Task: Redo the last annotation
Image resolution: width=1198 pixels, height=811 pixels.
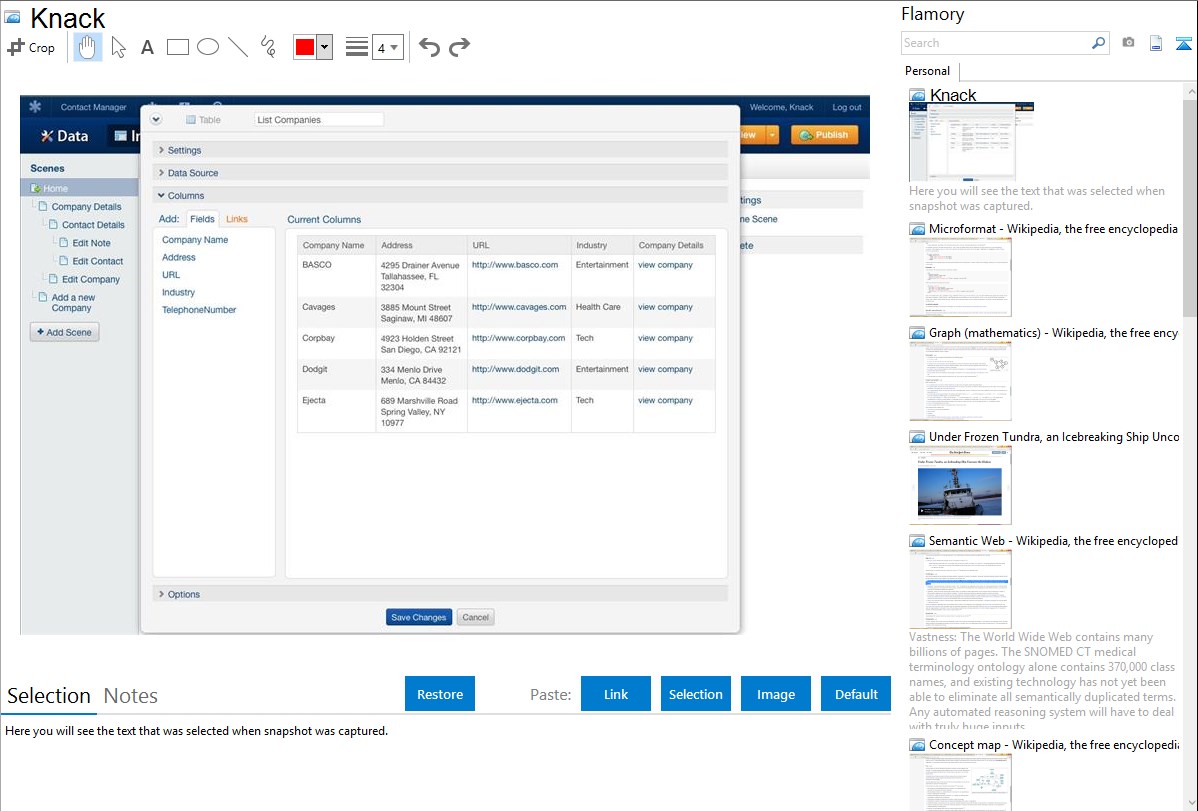Action: [459, 47]
